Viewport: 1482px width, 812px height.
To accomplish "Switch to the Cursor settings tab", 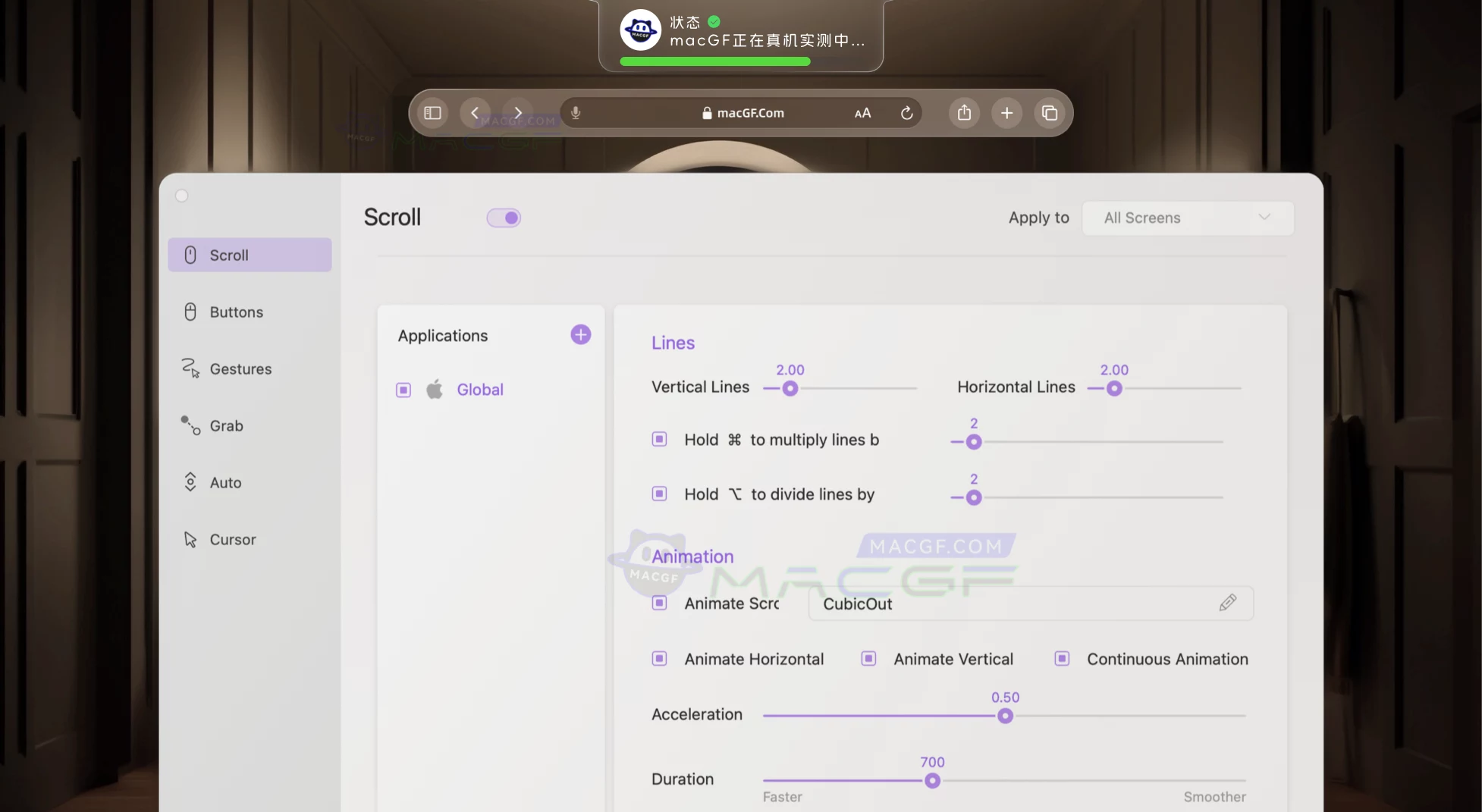I will pyautogui.click(x=190, y=539).
